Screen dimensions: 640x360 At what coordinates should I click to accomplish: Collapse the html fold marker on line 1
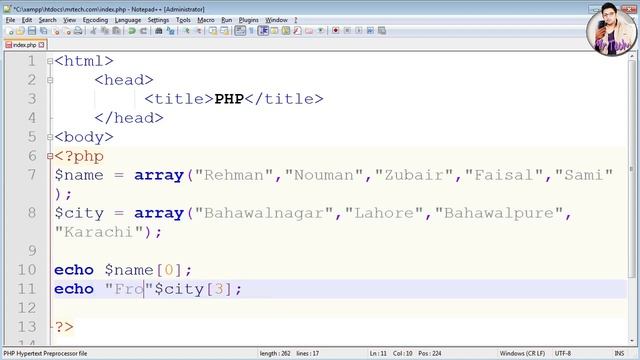(x=50, y=61)
